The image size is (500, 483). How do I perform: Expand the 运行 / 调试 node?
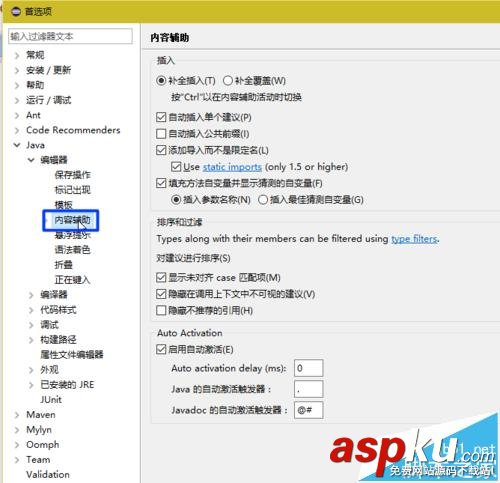[17, 100]
